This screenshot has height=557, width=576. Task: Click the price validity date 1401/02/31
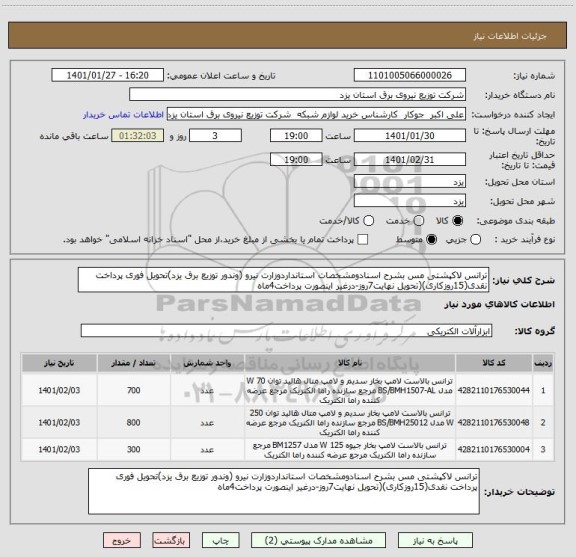pyautogui.click(x=410, y=159)
